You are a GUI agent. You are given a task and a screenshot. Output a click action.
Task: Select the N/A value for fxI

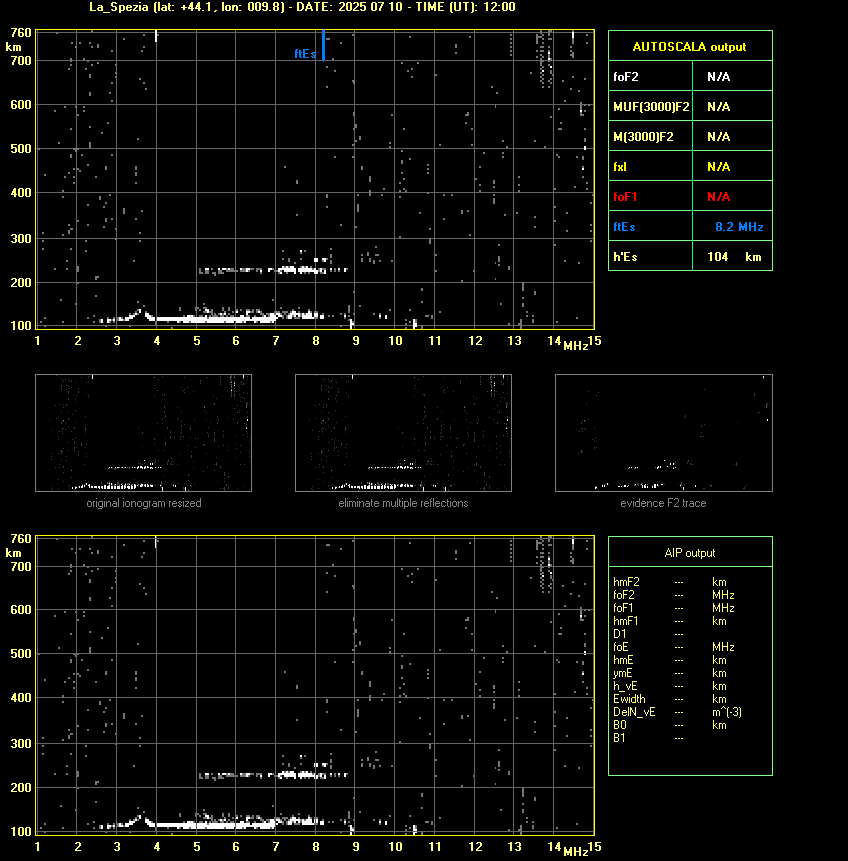tap(718, 167)
